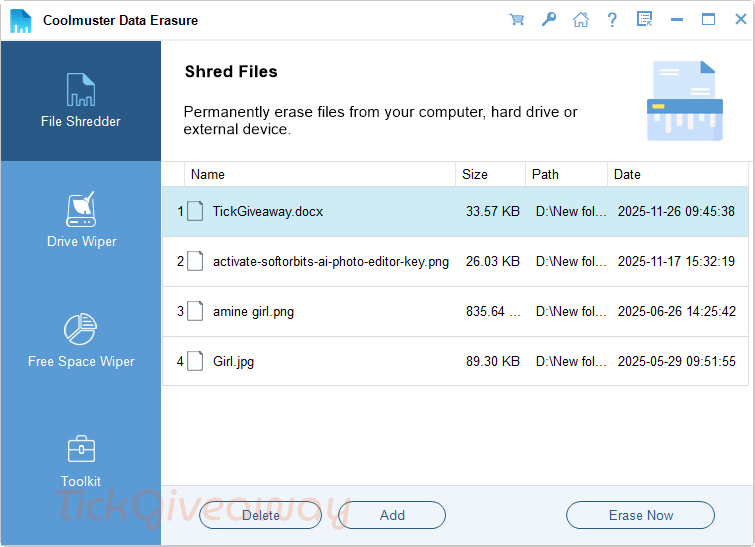755x547 pixels.
Task: Click the 89.30 KB size cell
Action: click(x=493, y=361)
